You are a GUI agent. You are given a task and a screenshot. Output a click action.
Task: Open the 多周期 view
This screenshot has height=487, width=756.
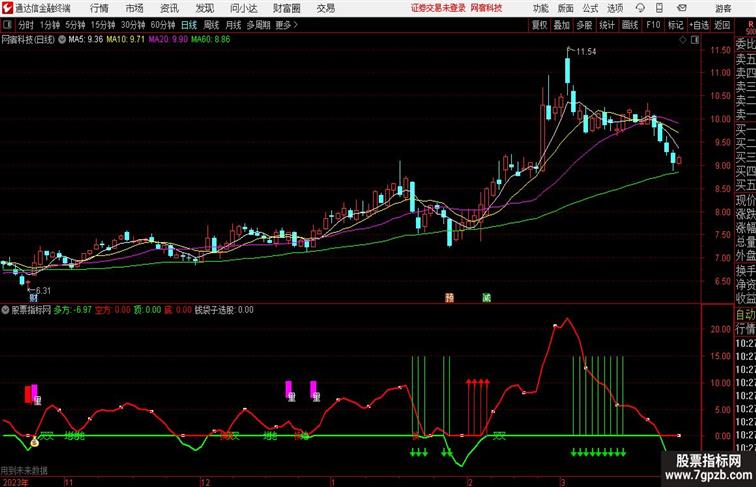pyautogui.click(x=258, y=25)
